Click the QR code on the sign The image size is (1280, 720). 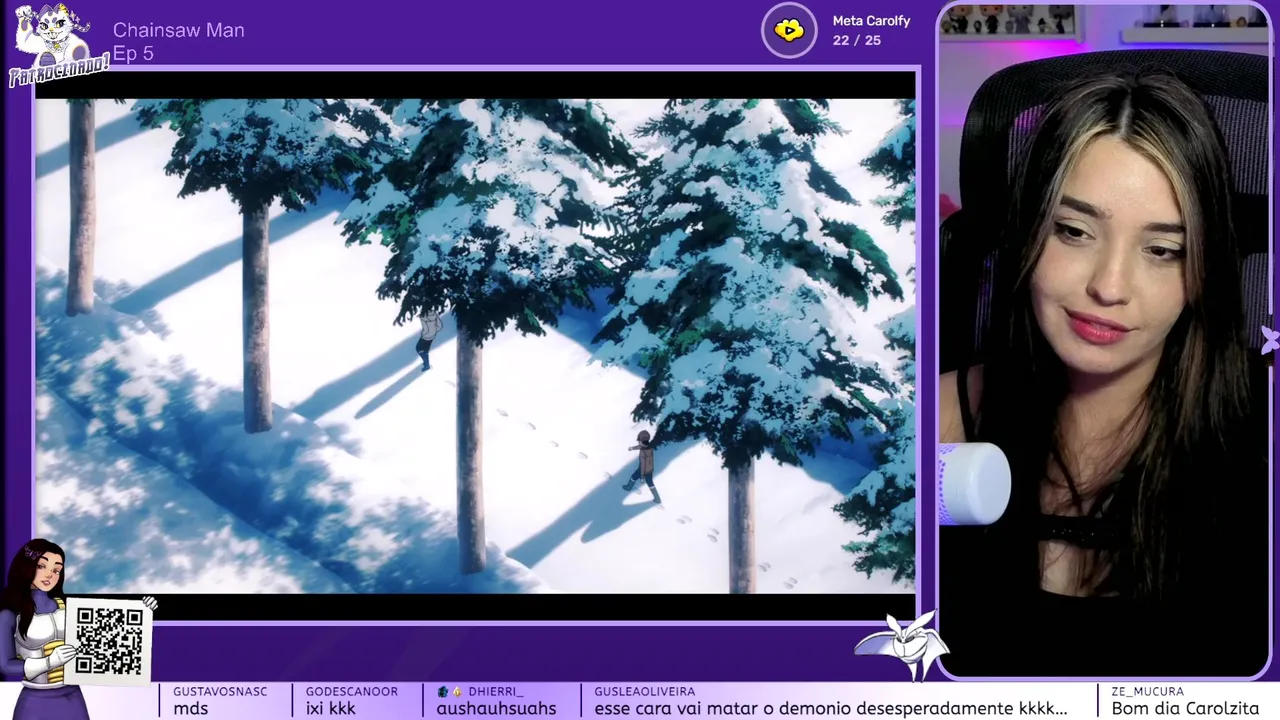(109, 641)
